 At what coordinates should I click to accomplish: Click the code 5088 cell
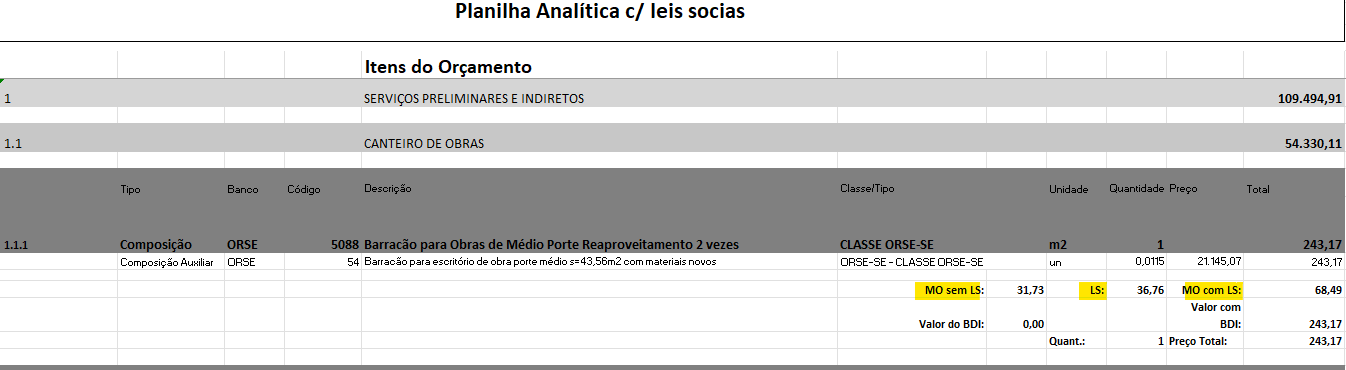(343, 244)
